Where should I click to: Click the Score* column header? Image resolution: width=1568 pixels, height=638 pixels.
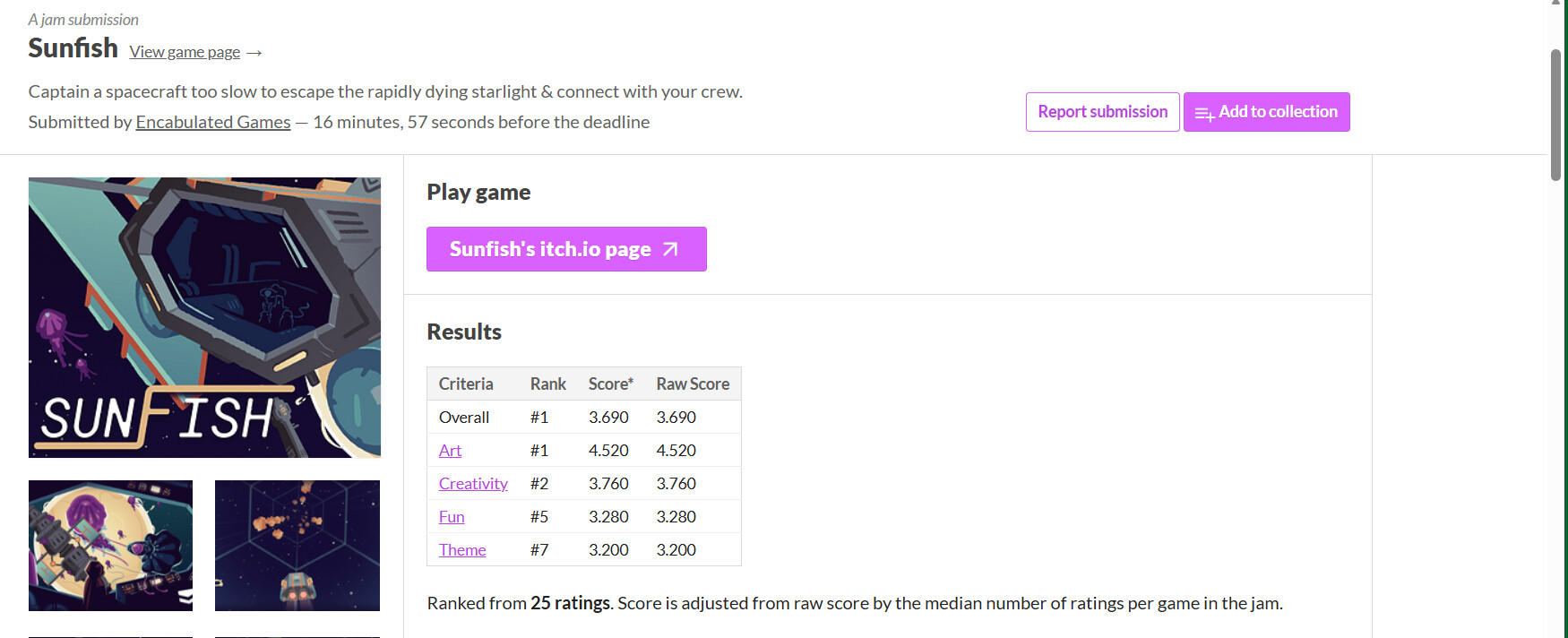(610, 384)
